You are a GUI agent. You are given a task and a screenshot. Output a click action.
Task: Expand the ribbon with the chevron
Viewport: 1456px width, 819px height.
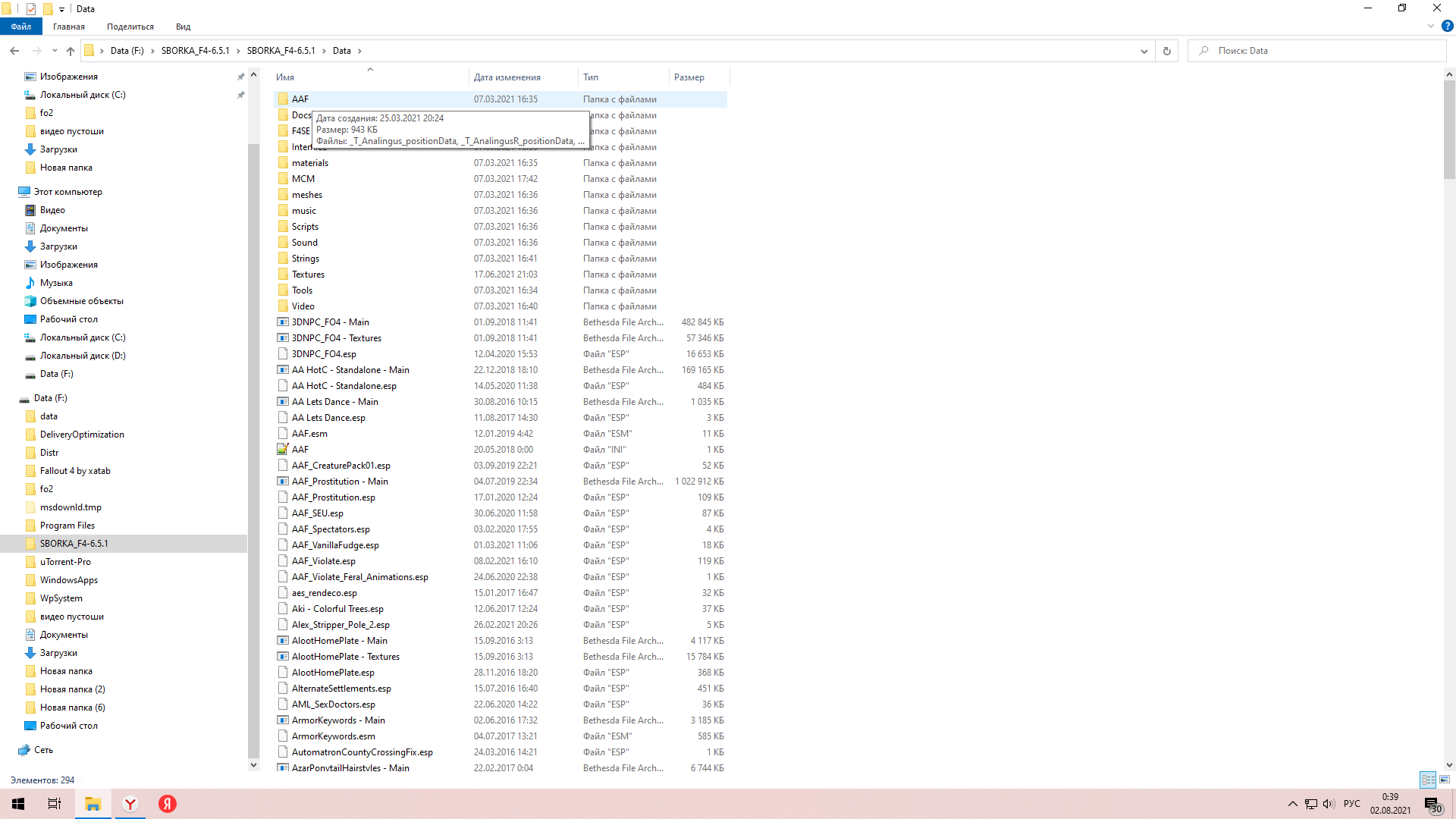coord(1431,26)
